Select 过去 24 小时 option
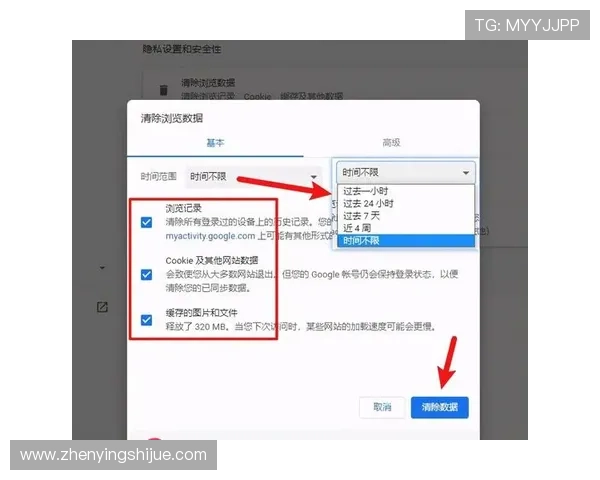Viewport: 600px width, 480px height. pos(406,203)
